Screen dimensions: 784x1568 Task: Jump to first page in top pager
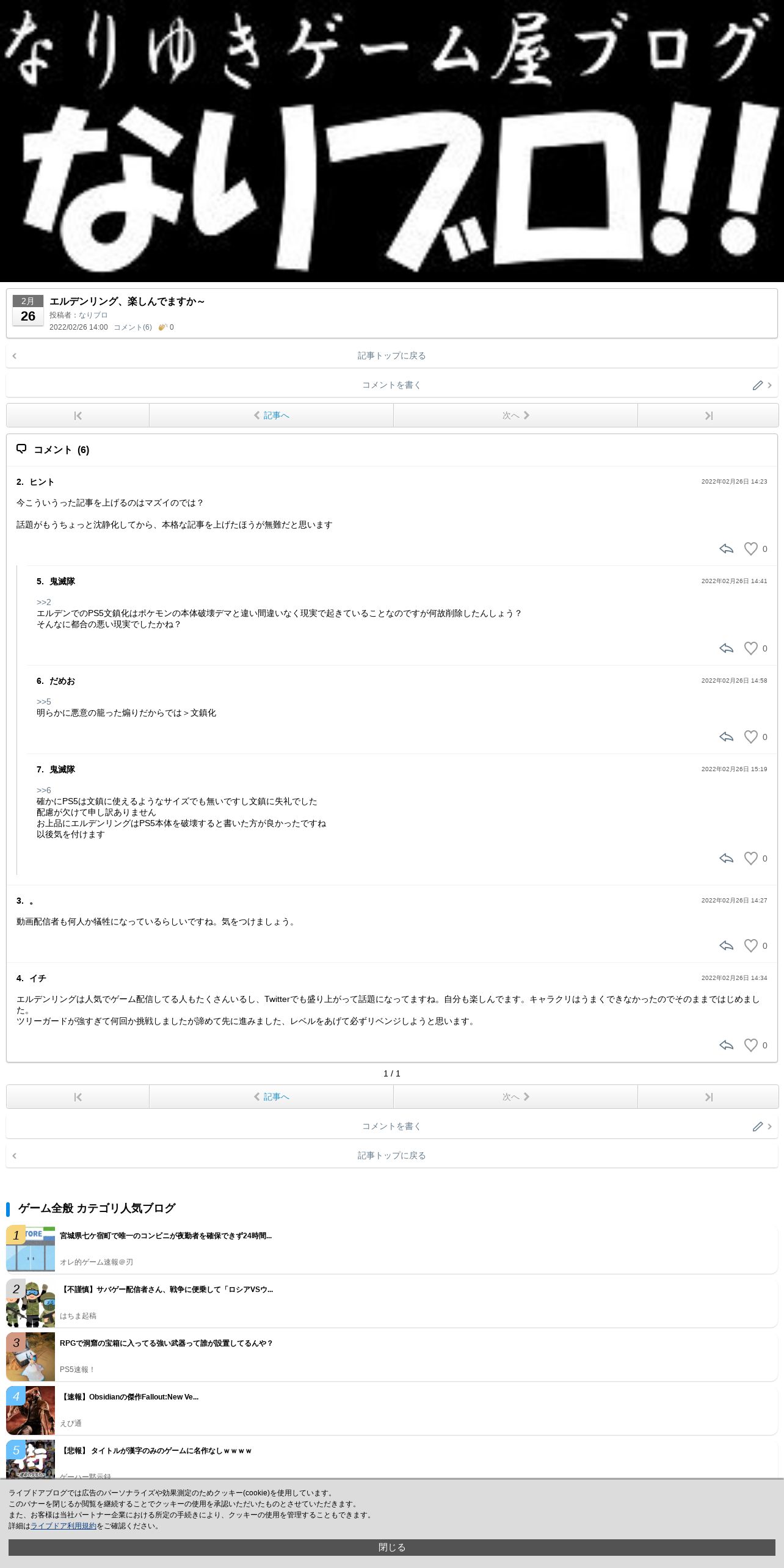78,416
